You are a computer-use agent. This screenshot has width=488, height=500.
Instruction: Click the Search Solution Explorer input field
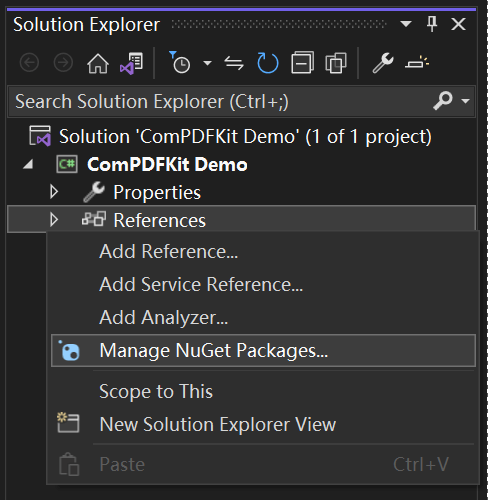click(220, 101)
